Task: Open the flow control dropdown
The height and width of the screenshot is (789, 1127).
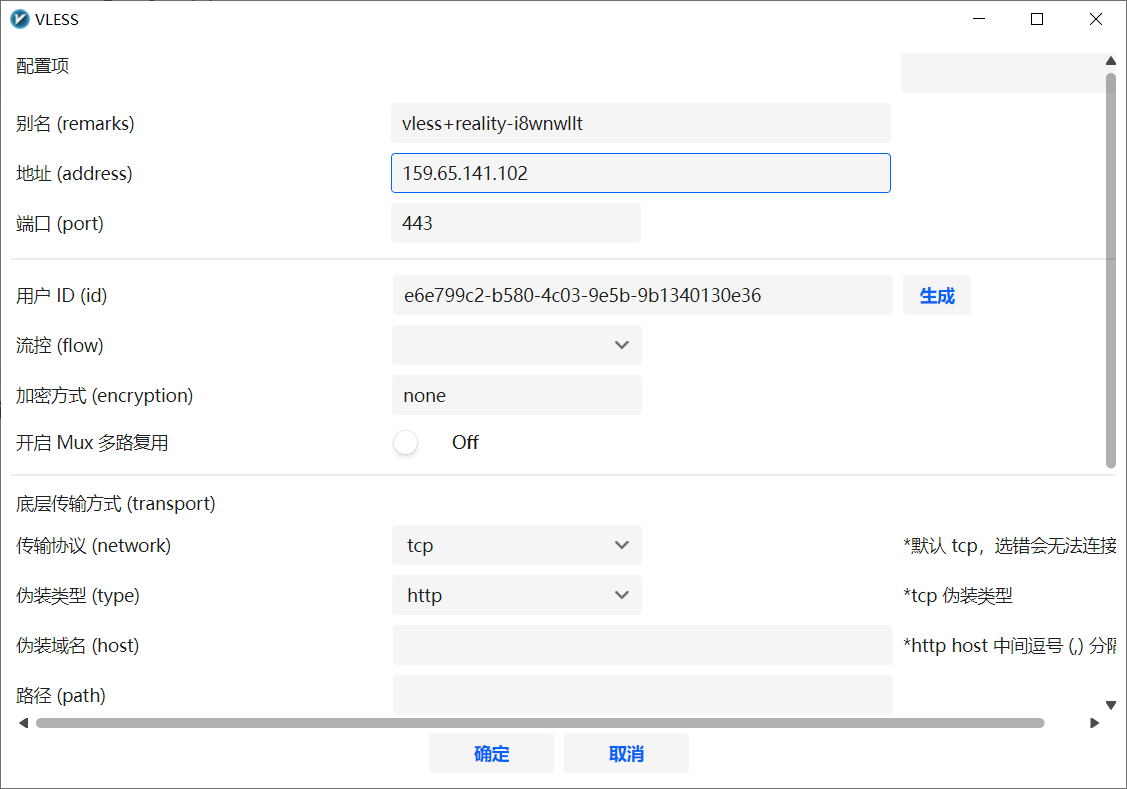Action: (x=516, y=345)
